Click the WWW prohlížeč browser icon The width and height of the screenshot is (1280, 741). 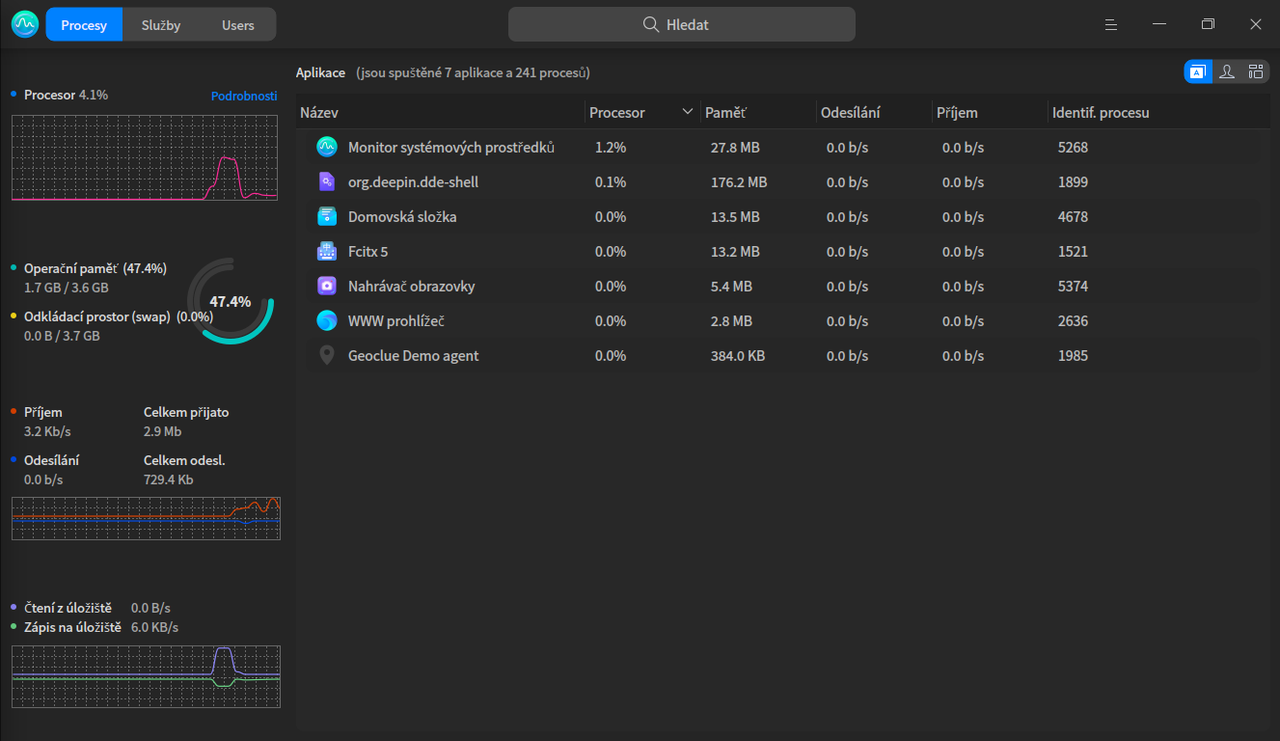[326, 321]
